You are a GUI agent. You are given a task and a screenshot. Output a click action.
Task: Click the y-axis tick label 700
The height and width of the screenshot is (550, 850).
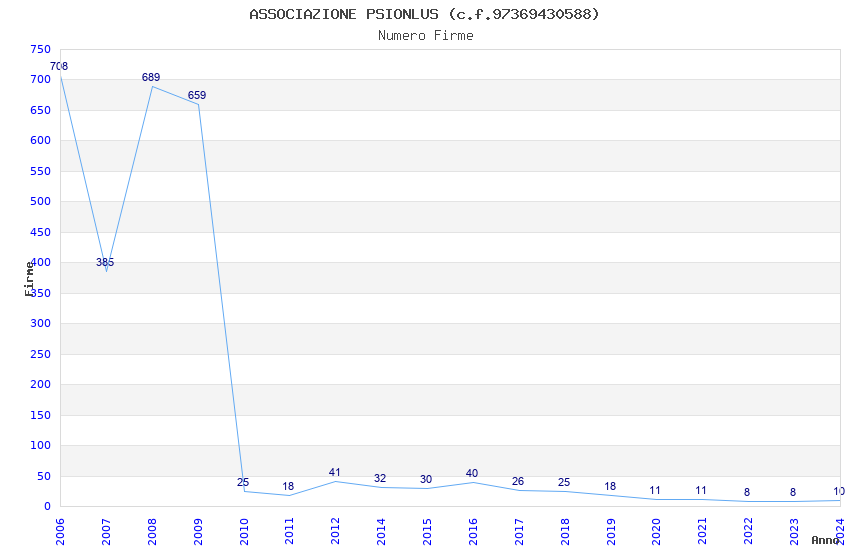tap(41, 80)
